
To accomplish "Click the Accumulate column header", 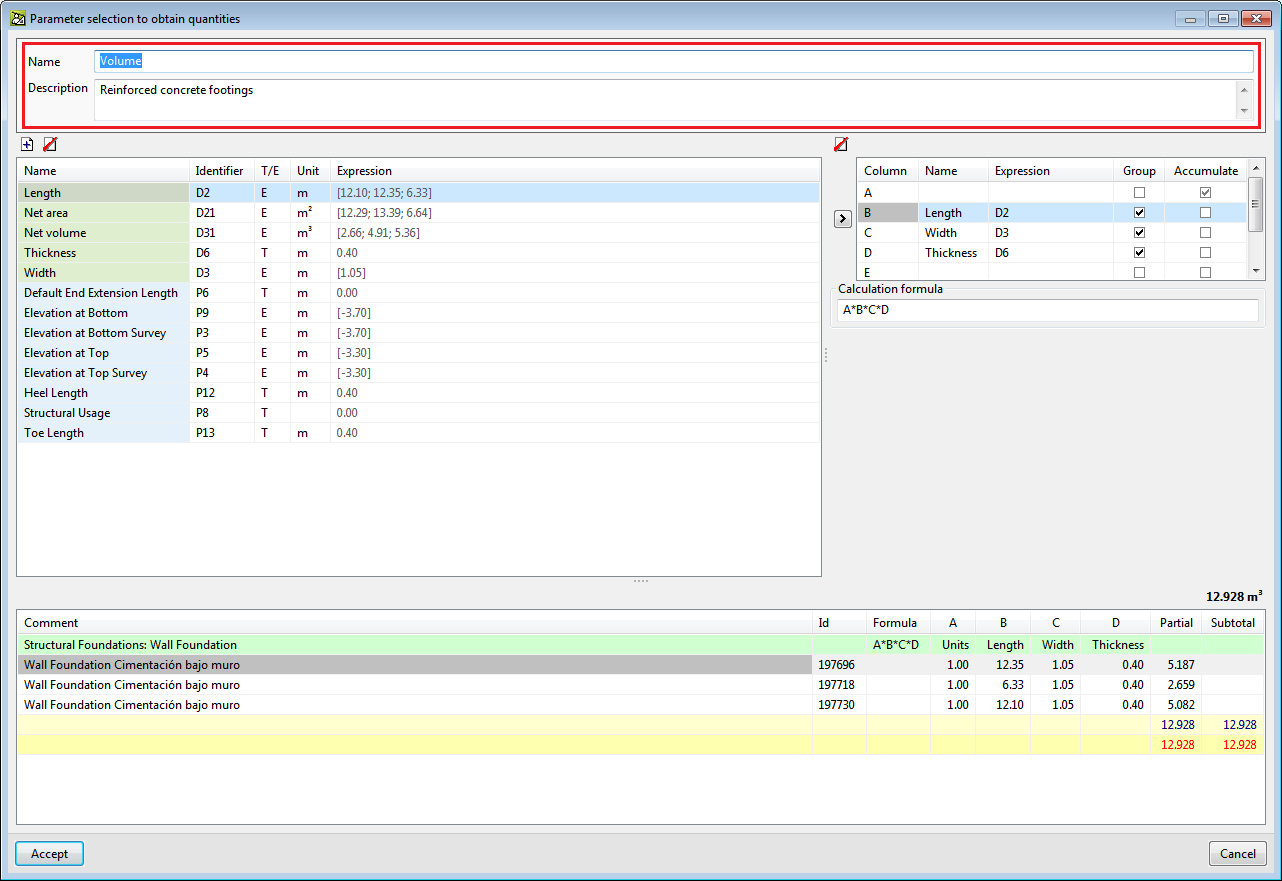I will 1206,171.
